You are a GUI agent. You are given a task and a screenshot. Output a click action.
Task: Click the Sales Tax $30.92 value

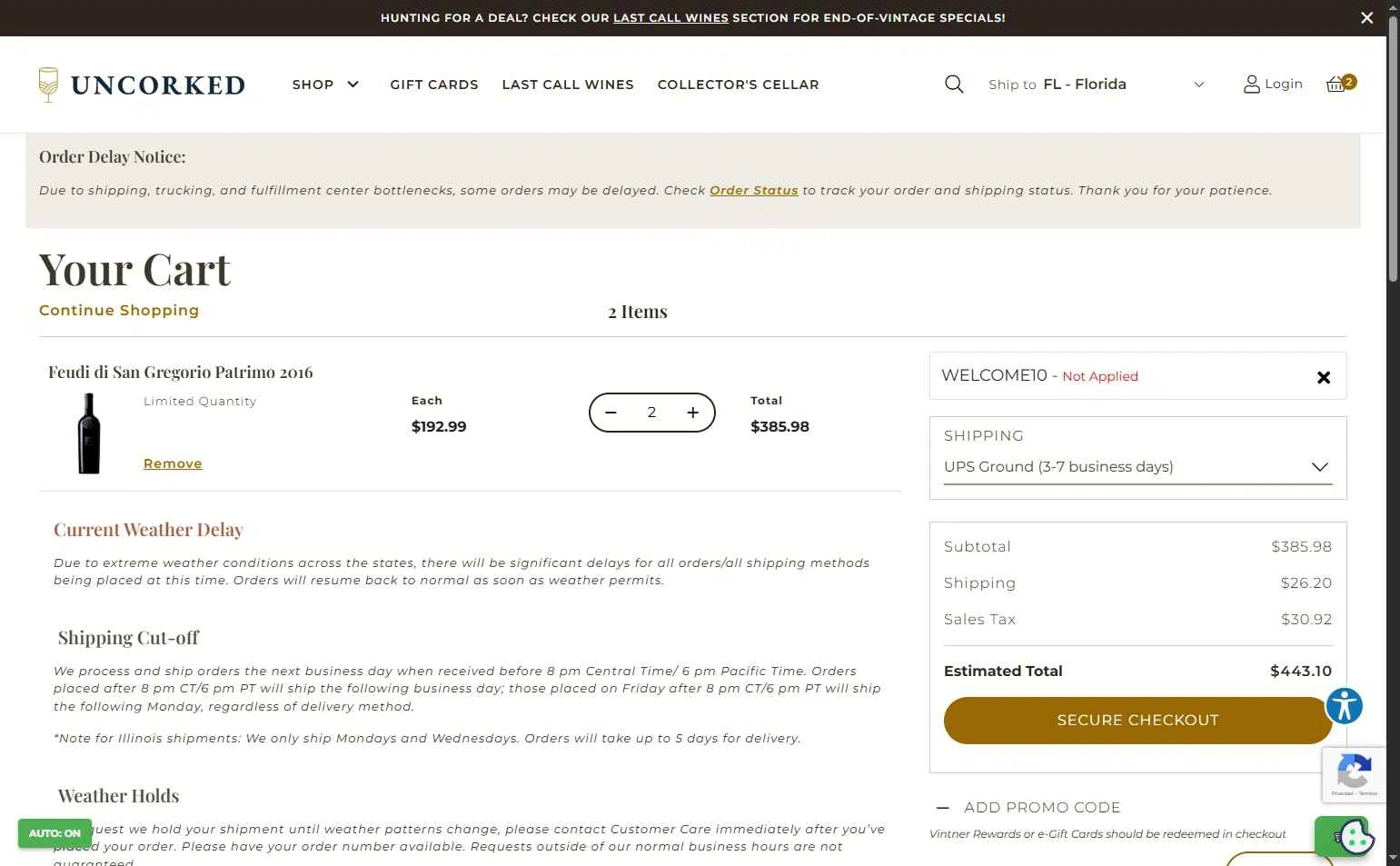(x=1306, y=619)
